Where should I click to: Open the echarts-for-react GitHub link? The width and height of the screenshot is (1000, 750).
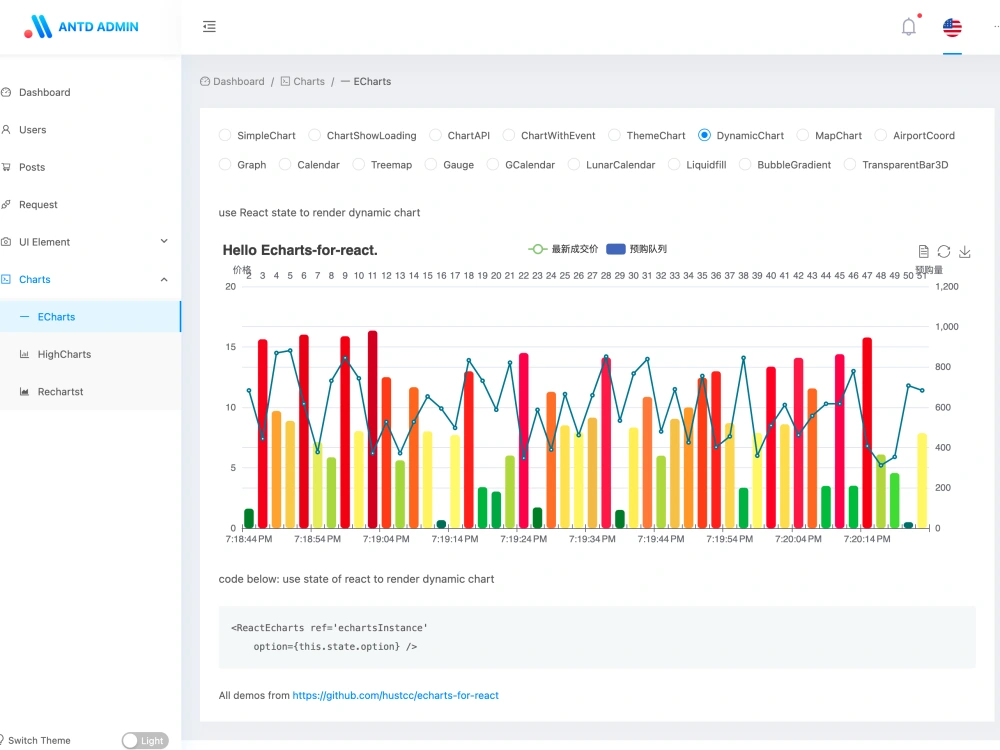pos(395,695)
